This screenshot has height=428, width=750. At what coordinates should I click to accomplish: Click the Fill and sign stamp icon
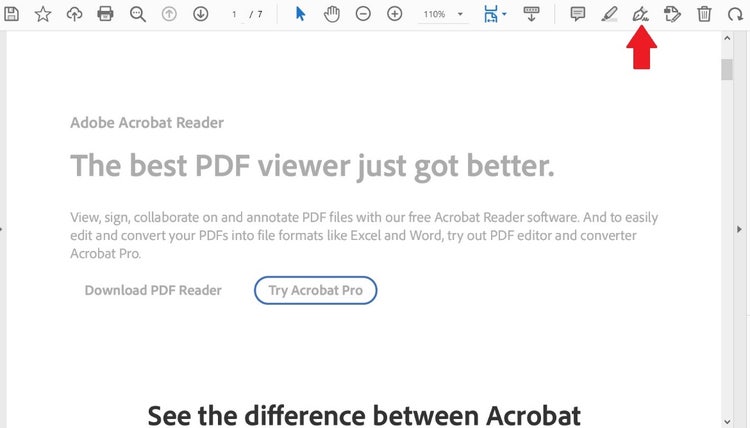(672, 14)
